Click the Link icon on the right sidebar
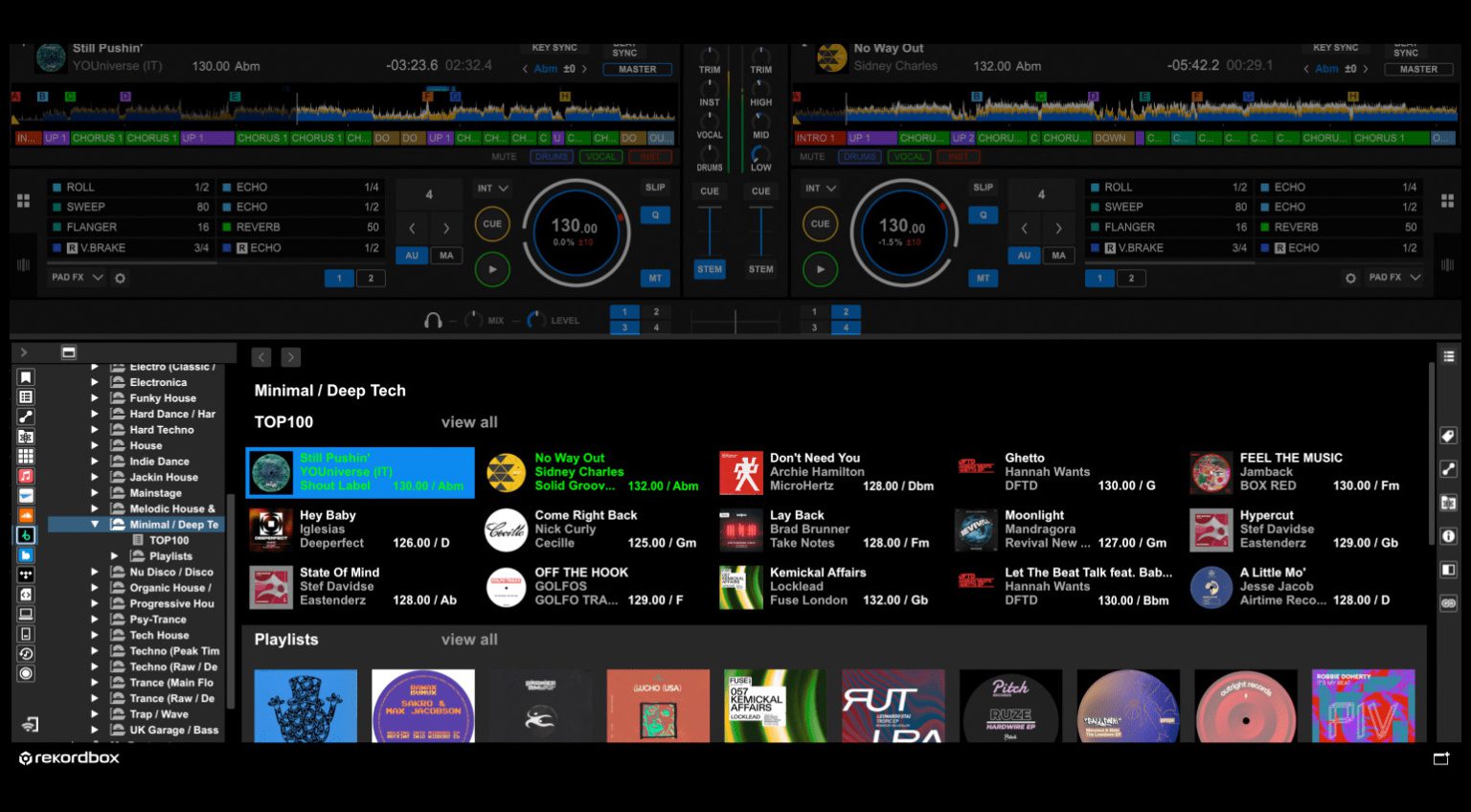The image size is (1471, 812). (1449, 601)
